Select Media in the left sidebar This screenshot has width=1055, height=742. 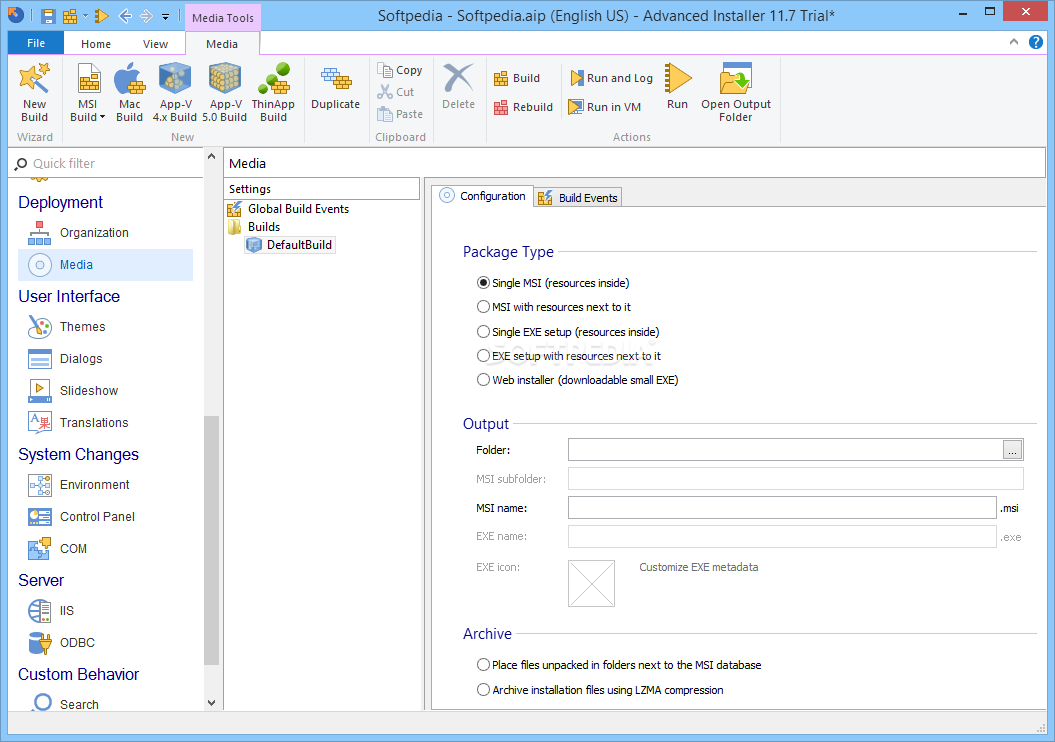pos(106,265)
